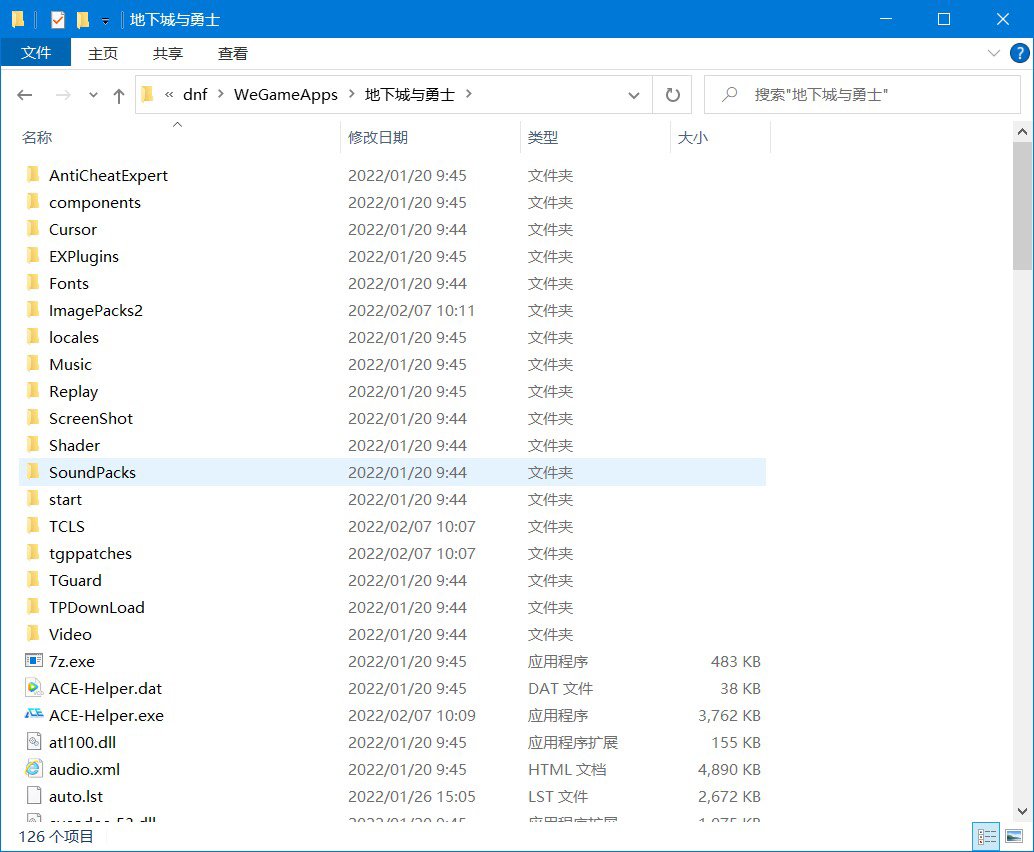Click the scrollbar up arrow
This screenshot has height=852, width=1034.
click(1022, 132)
